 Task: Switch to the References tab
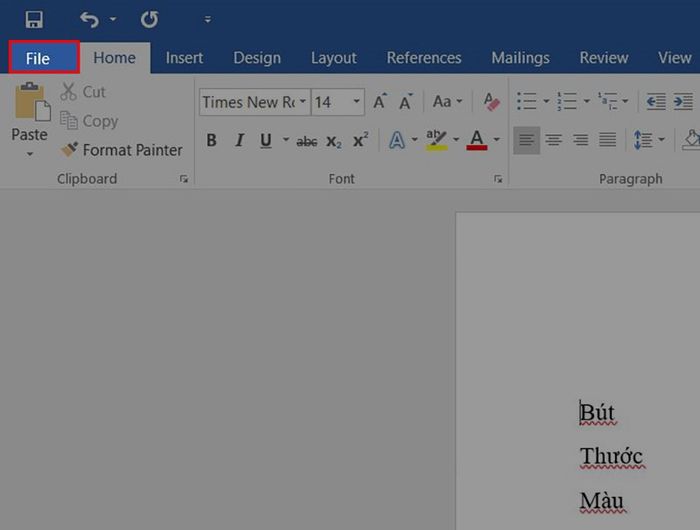[424, 58]
